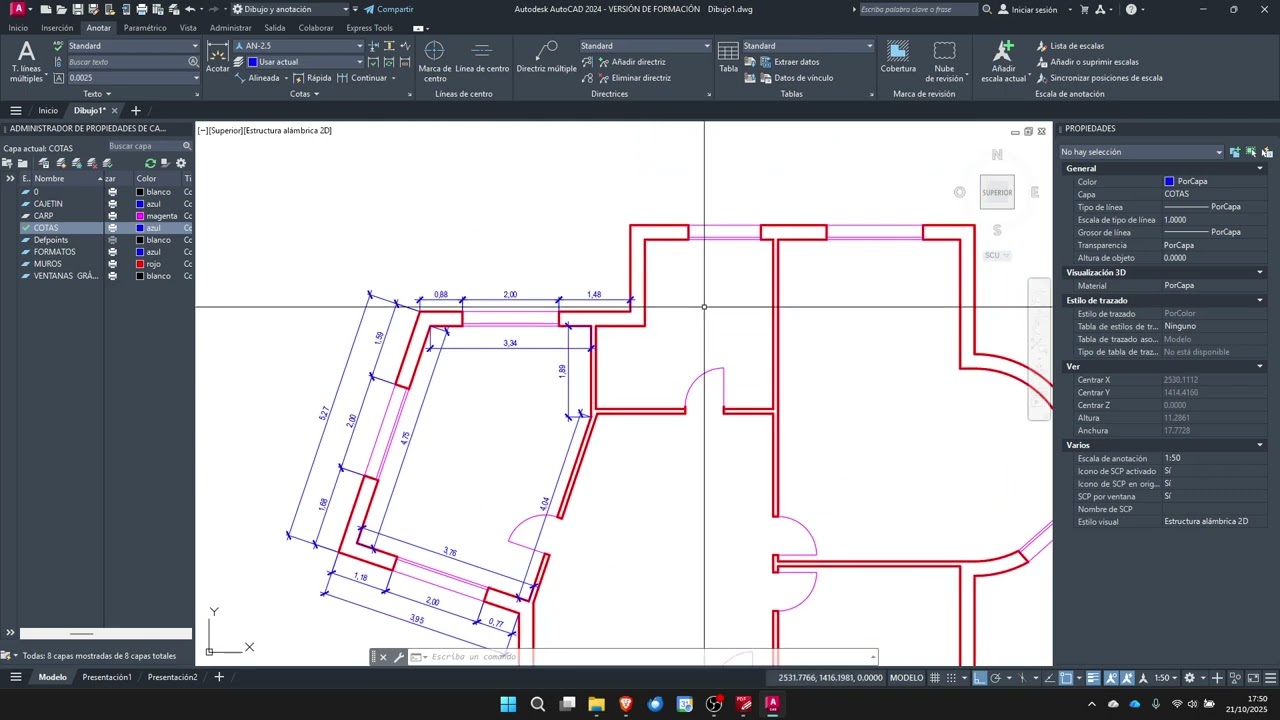The image size is (1280, 720).
Task: Toggle plot icon for CAJETIN layer
Action: point(112,204)
